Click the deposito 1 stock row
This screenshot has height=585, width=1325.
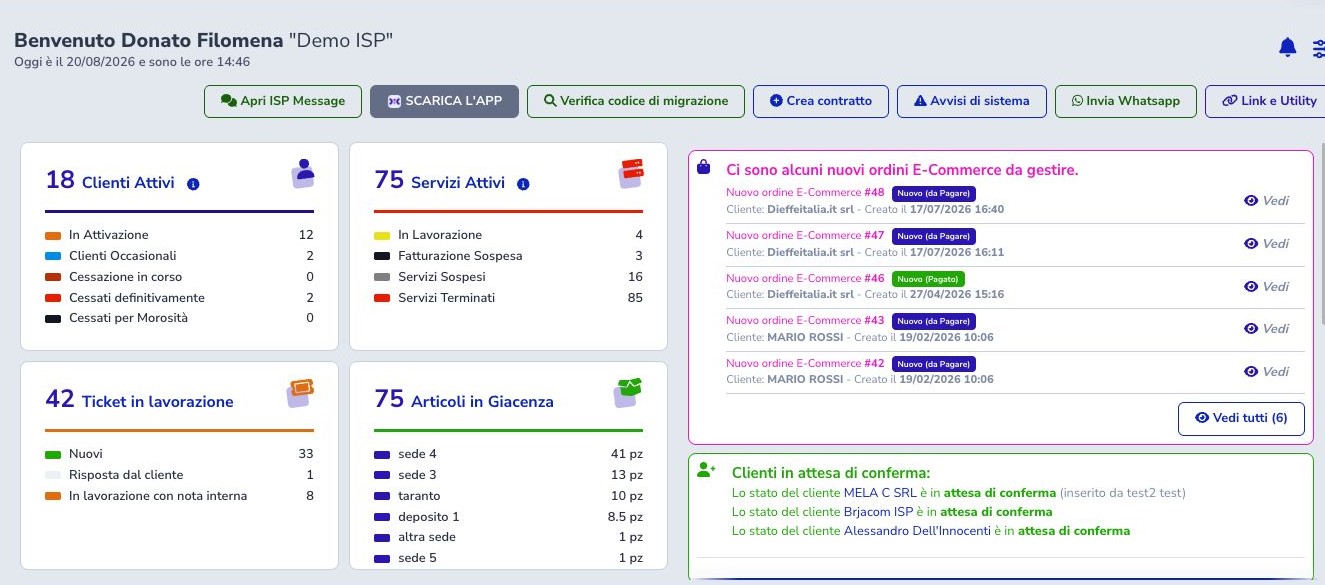click(508, 517)
